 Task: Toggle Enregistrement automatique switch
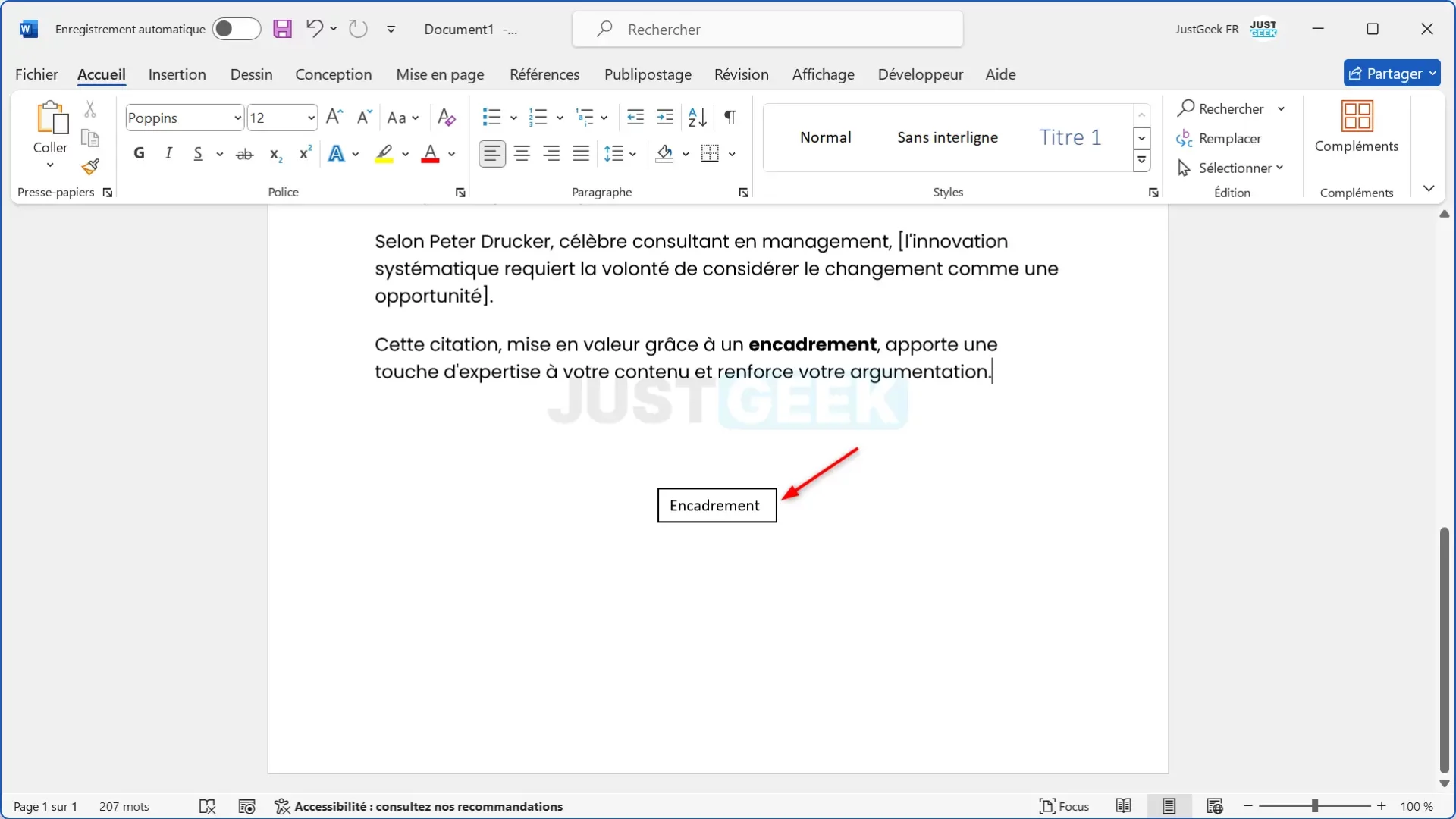pos(236,29)
